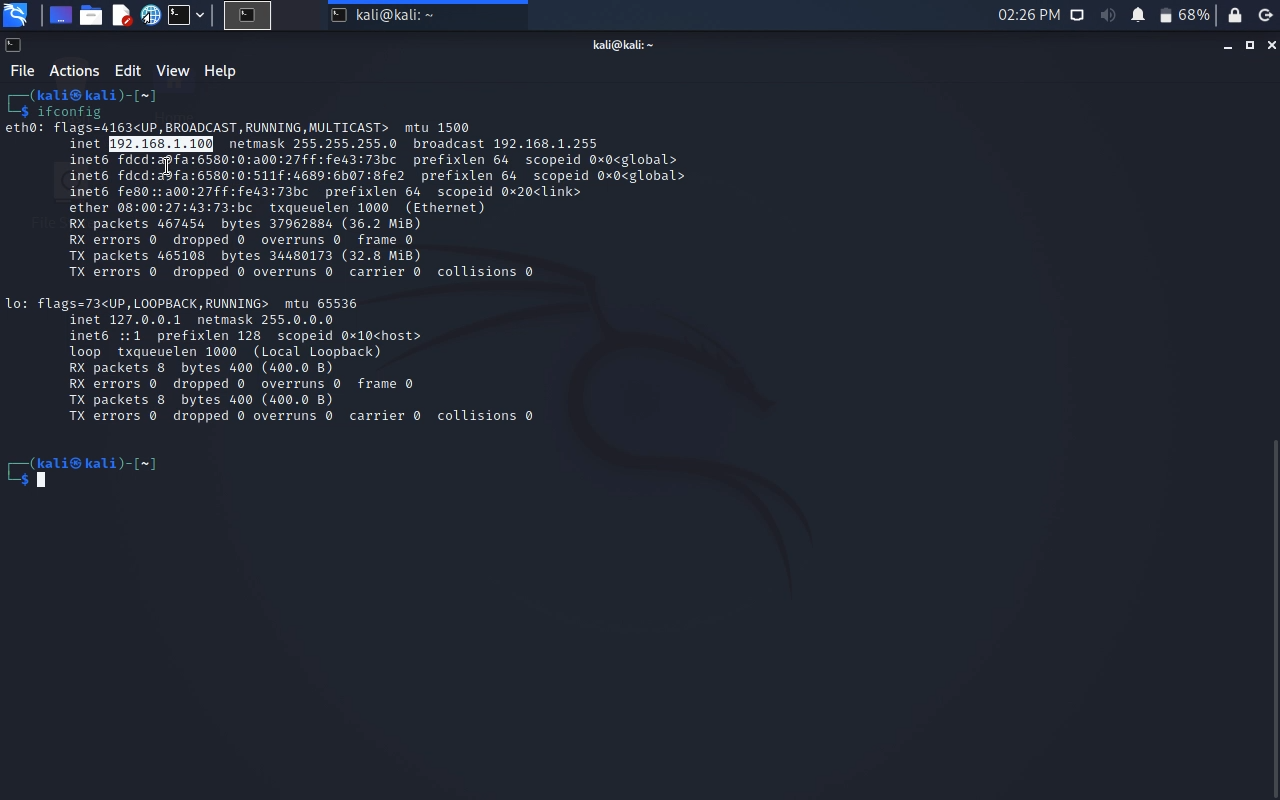Open the File menu

pyautogui.click(x=22, y=71)
